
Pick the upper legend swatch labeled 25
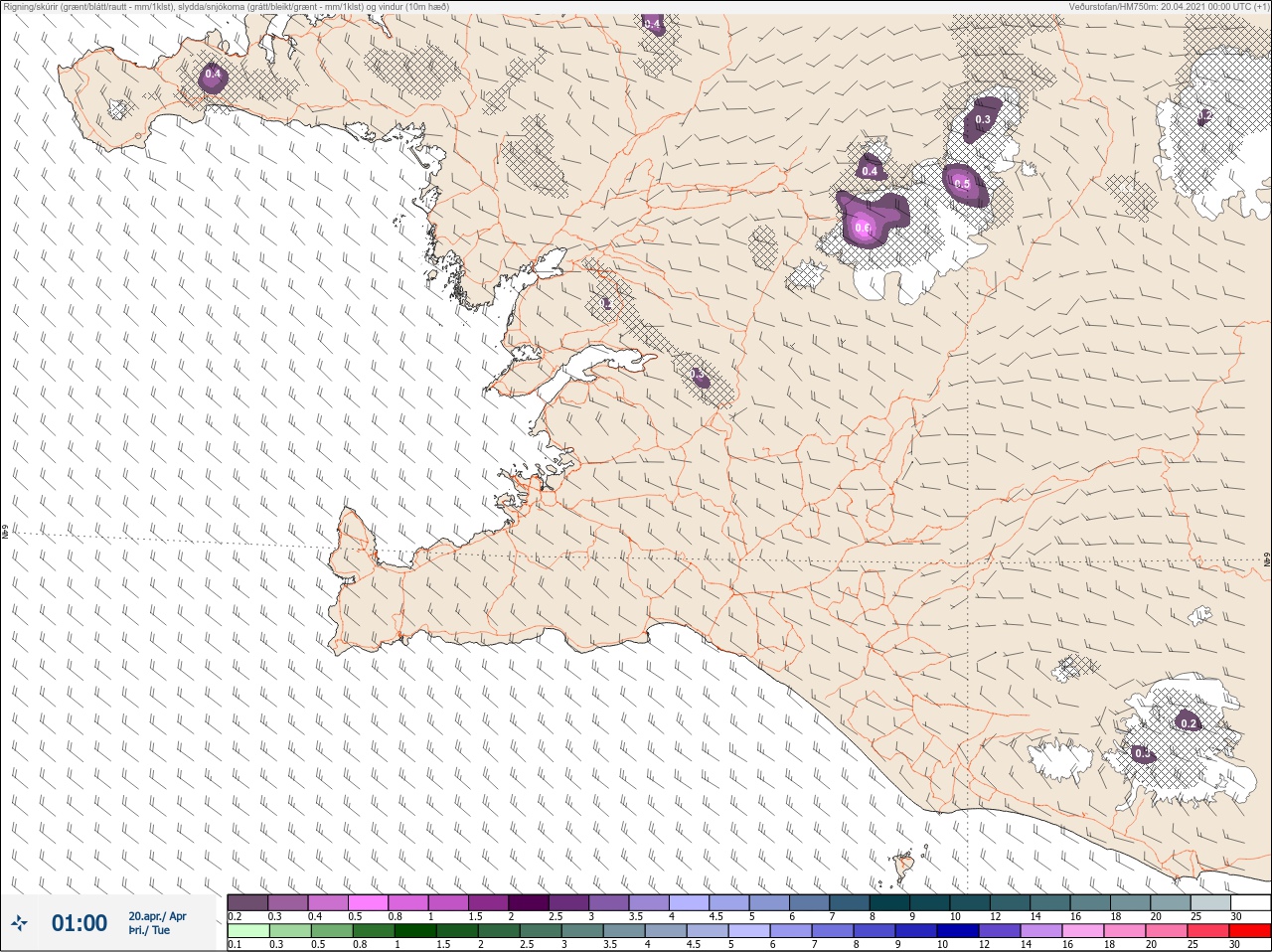(x=1211, y=902)
